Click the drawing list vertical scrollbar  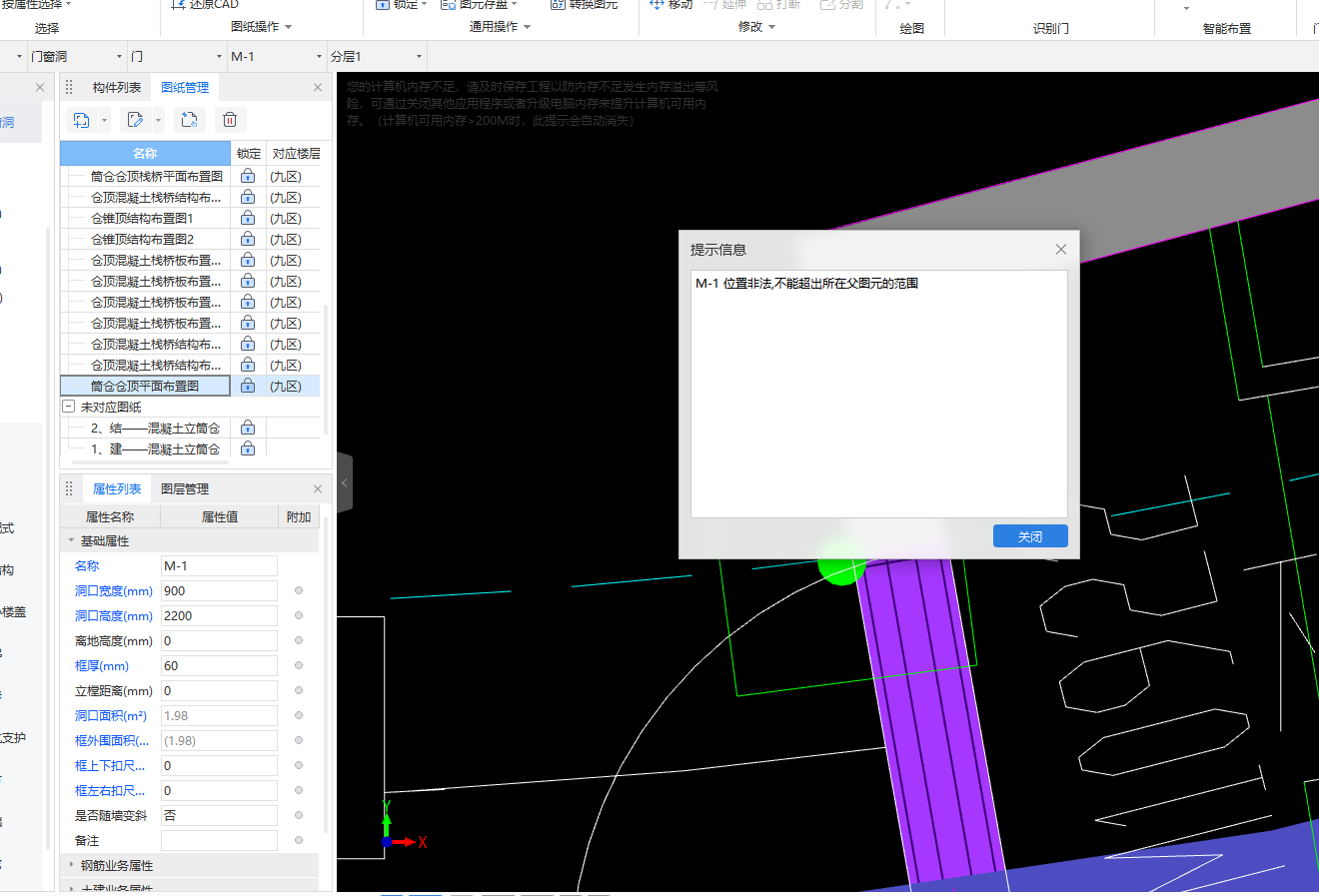coord(326,370)
